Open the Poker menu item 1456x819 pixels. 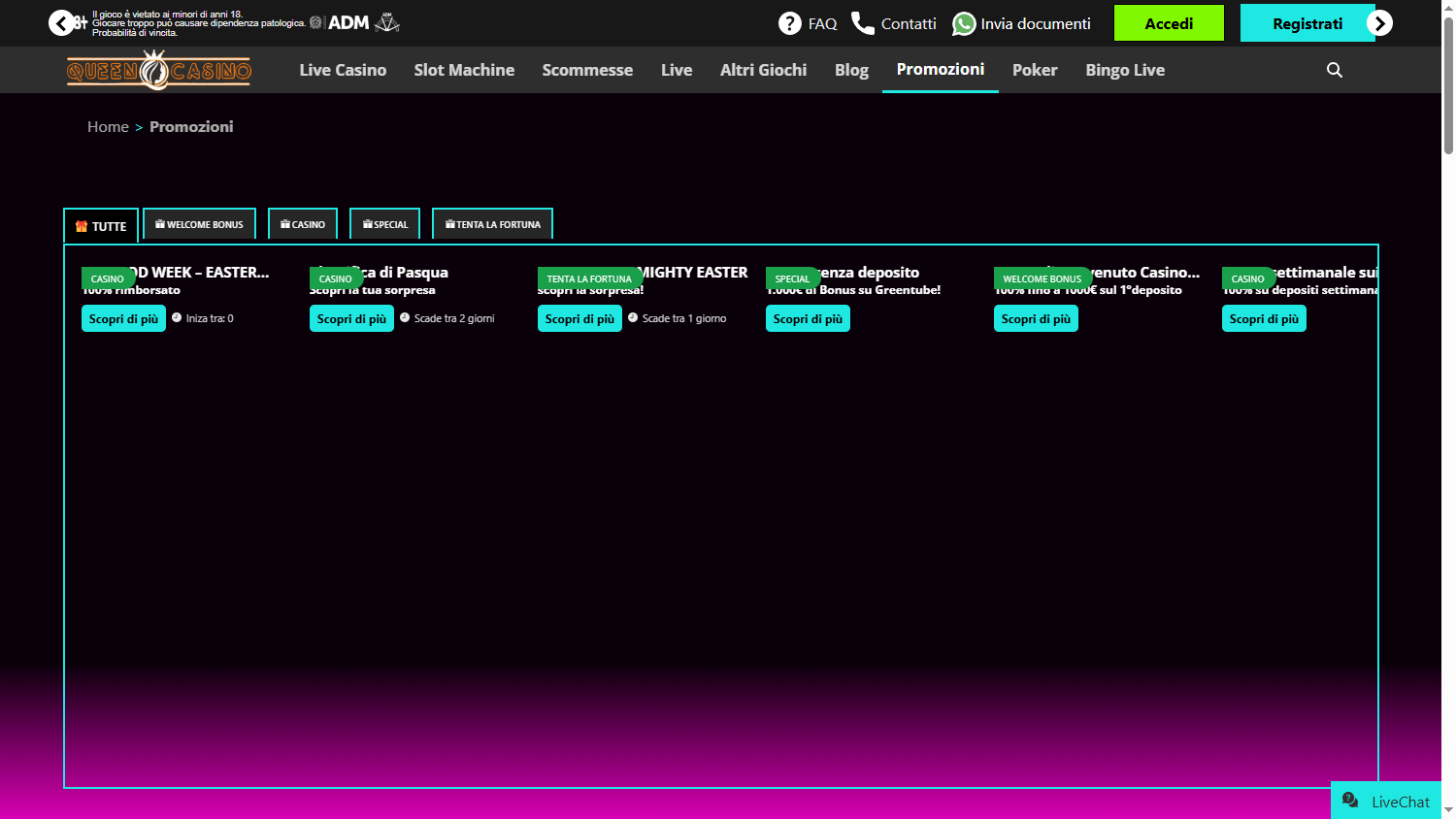click(x=1035, y=70)
